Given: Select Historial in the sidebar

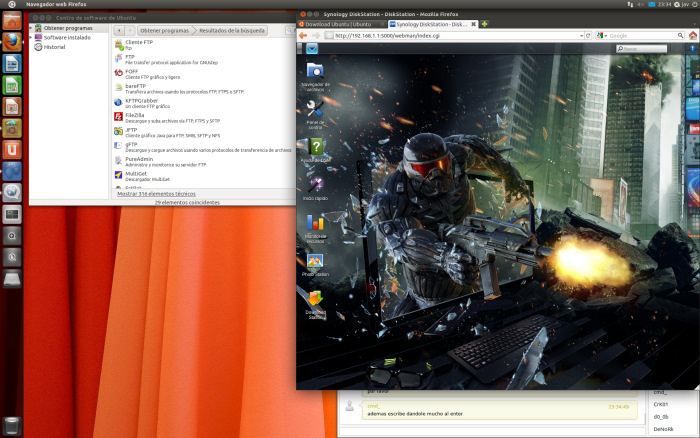Looking at the screenshot, I should point(54,47).
